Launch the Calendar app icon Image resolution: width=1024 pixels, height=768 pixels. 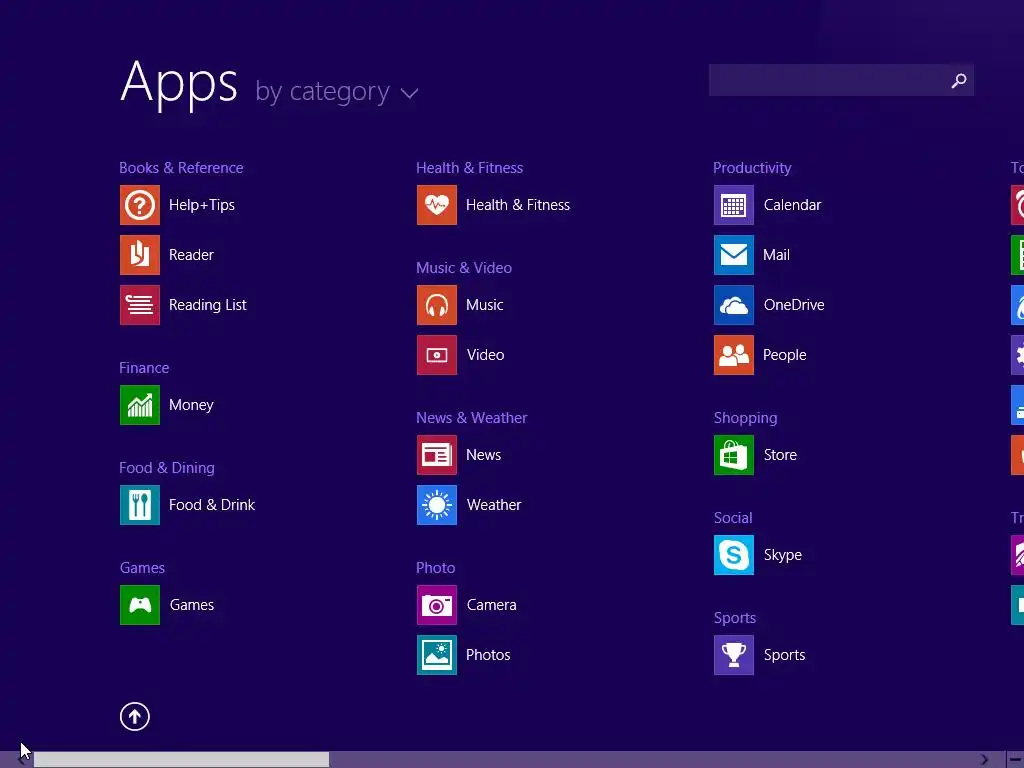click(x=734, y=205)
